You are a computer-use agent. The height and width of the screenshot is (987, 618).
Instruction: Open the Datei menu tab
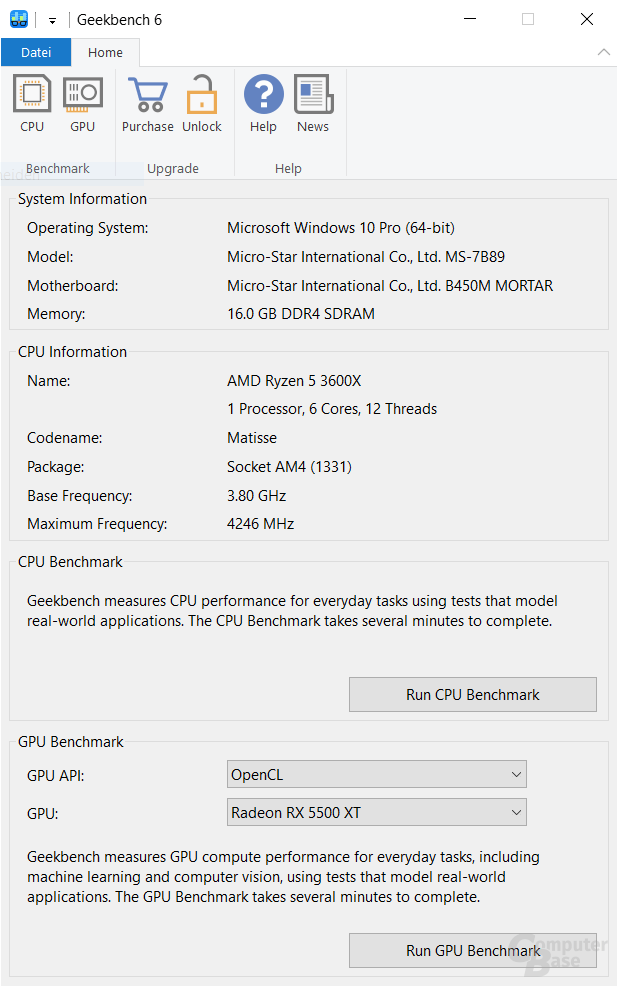36,52
